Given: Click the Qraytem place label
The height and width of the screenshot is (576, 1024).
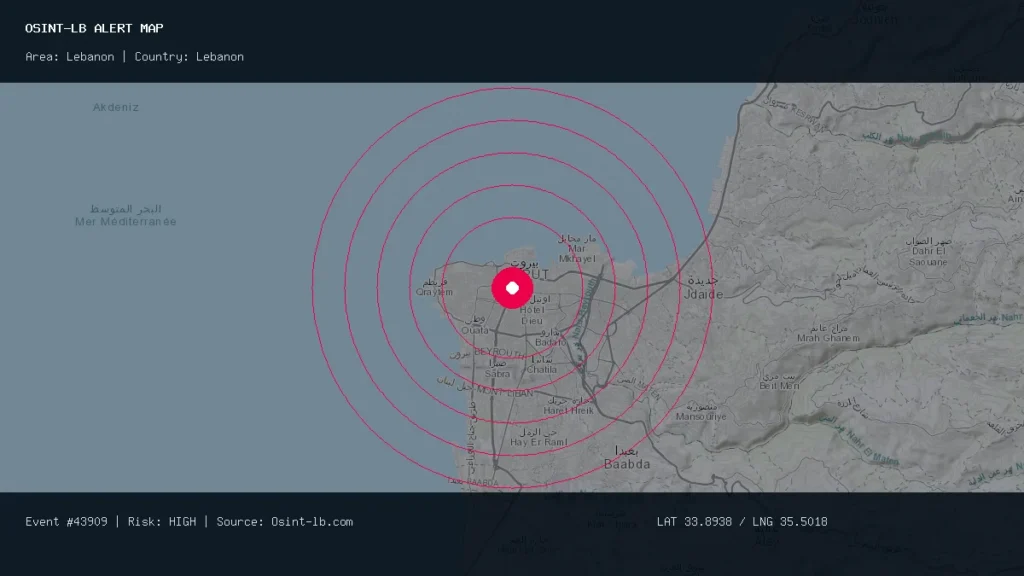Looking at the screenshot, I should [x=434, y=292].
